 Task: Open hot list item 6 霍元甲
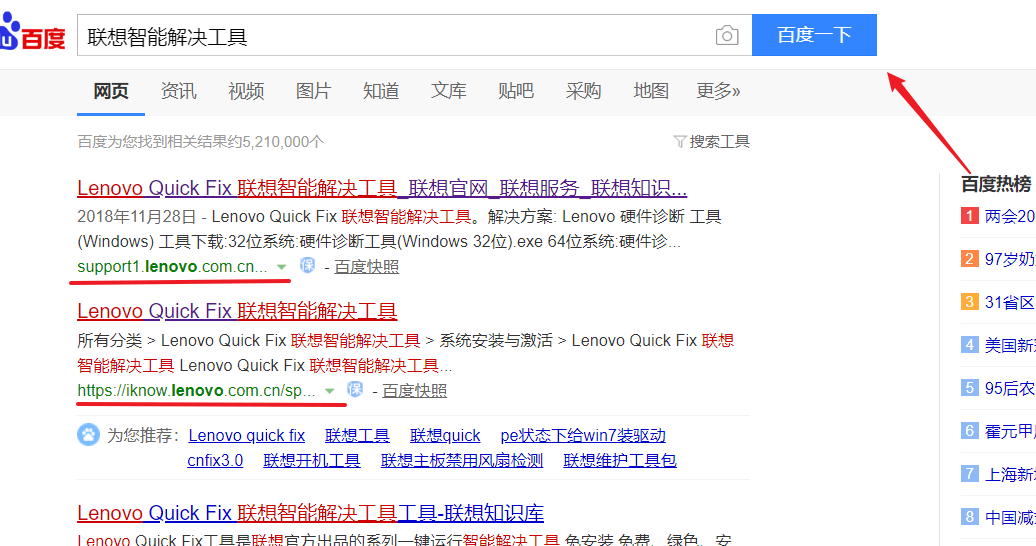pyautogui.click(x=998, y=431)
